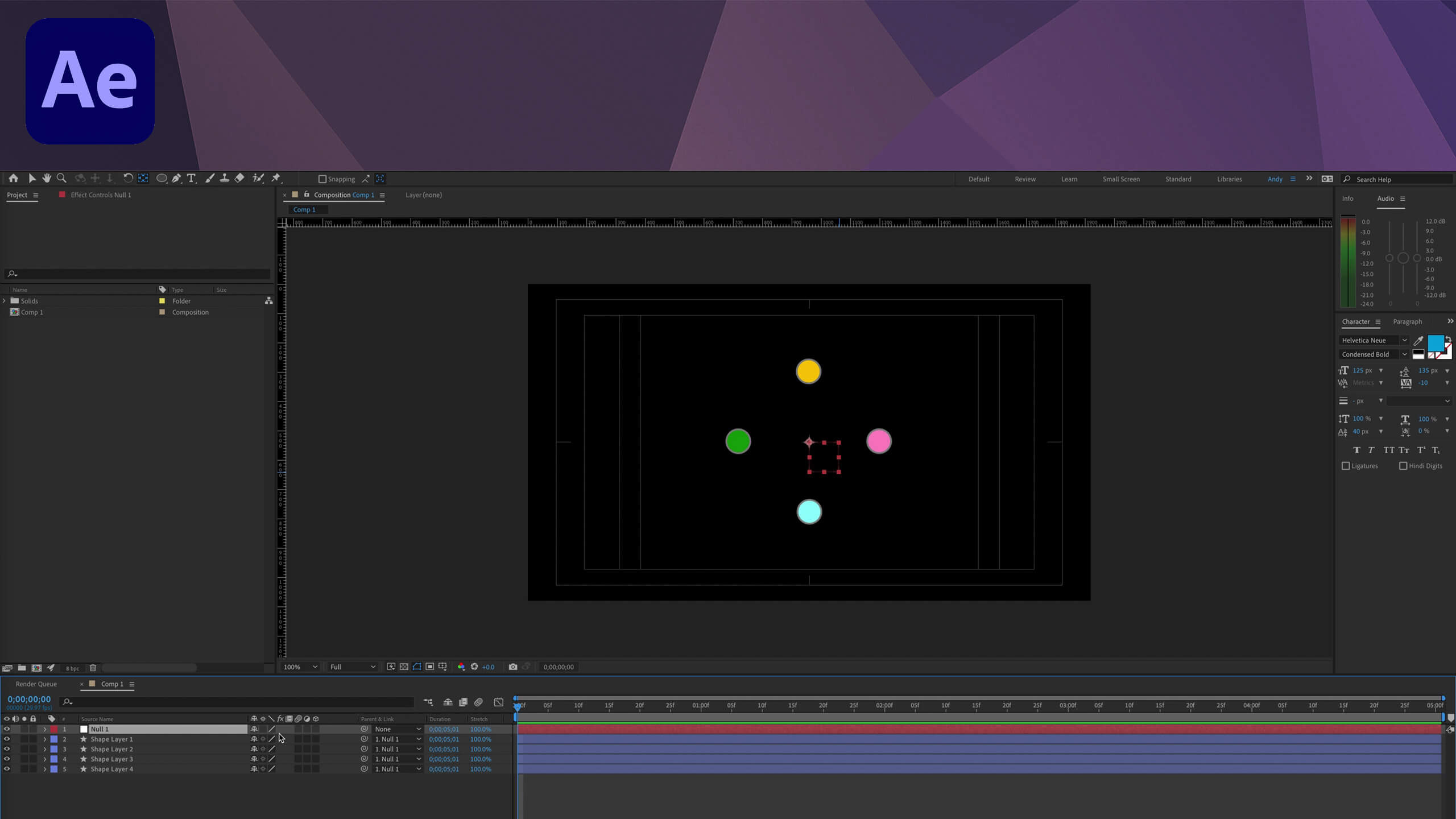1456x819 pixels.
Task: Switch to the Paragraph tab
Action: point(1408,321)
